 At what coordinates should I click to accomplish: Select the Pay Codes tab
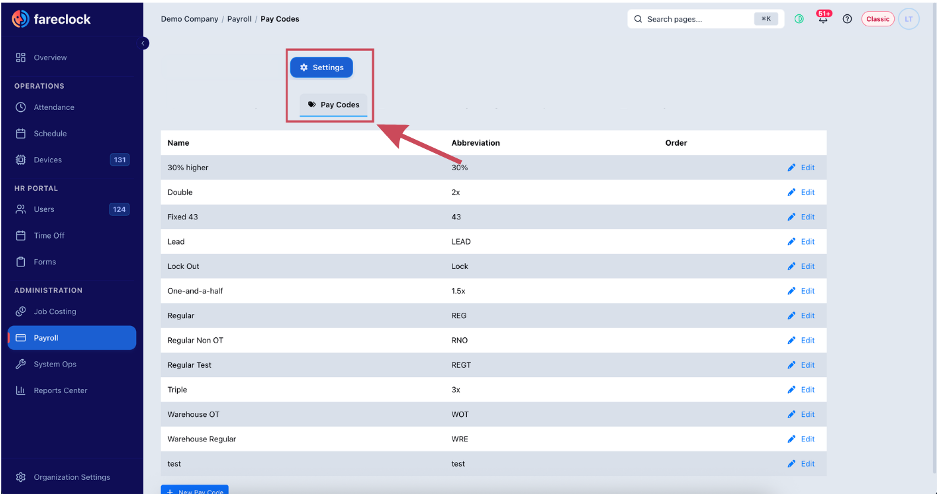(333, 105)
